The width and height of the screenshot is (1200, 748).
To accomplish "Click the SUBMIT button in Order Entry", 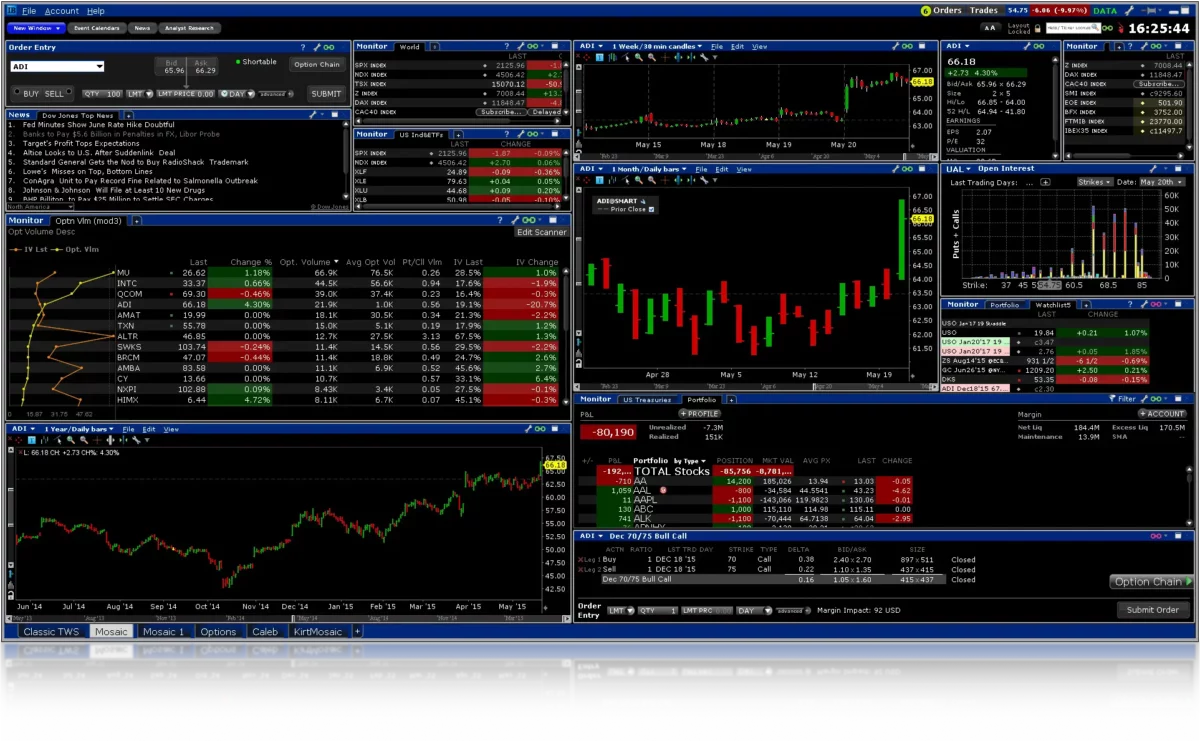I will 326,94.
